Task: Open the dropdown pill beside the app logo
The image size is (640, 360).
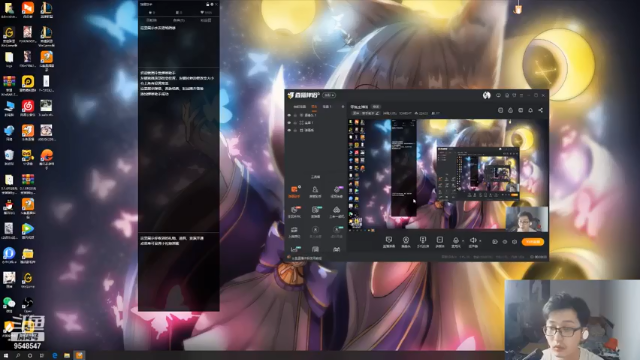Action: (329, 95)
